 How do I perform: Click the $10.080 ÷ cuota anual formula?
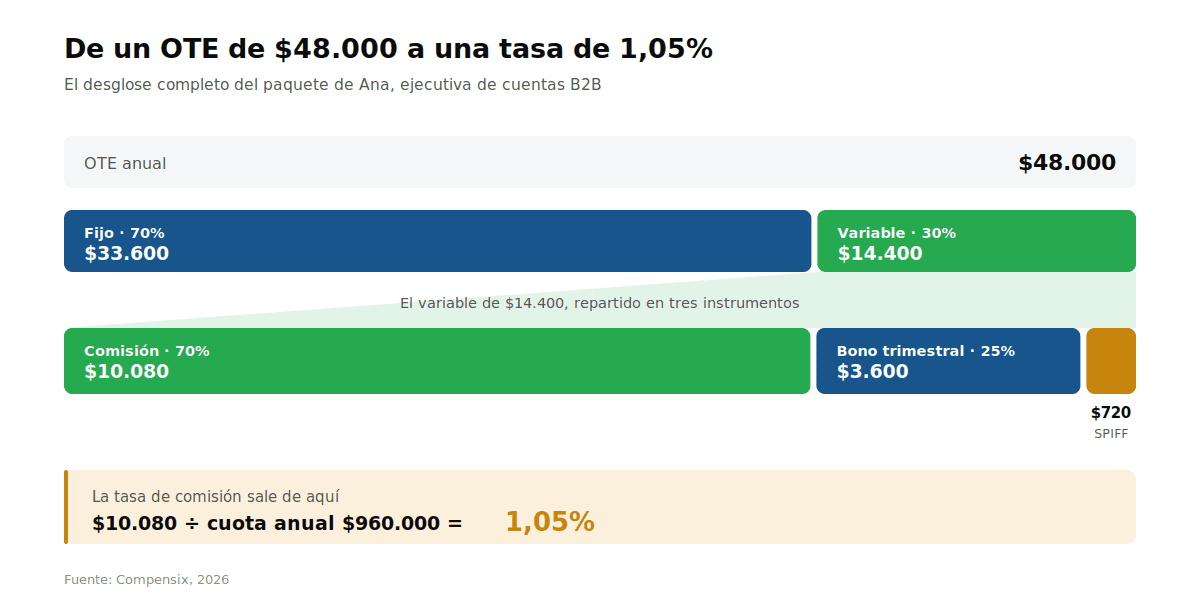point(277,523)
